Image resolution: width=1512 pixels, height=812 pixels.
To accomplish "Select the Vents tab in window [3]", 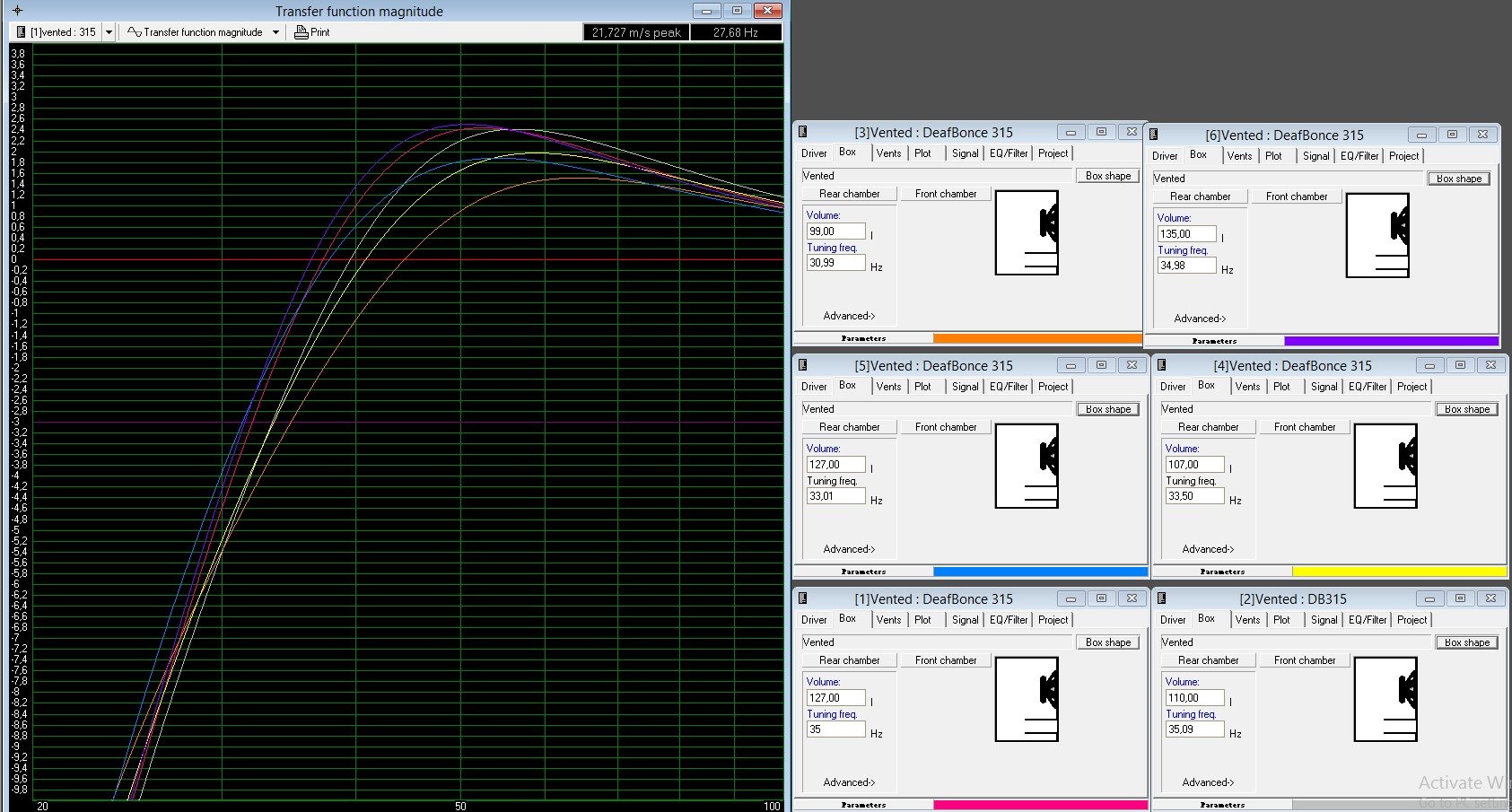I will (888, 153).
